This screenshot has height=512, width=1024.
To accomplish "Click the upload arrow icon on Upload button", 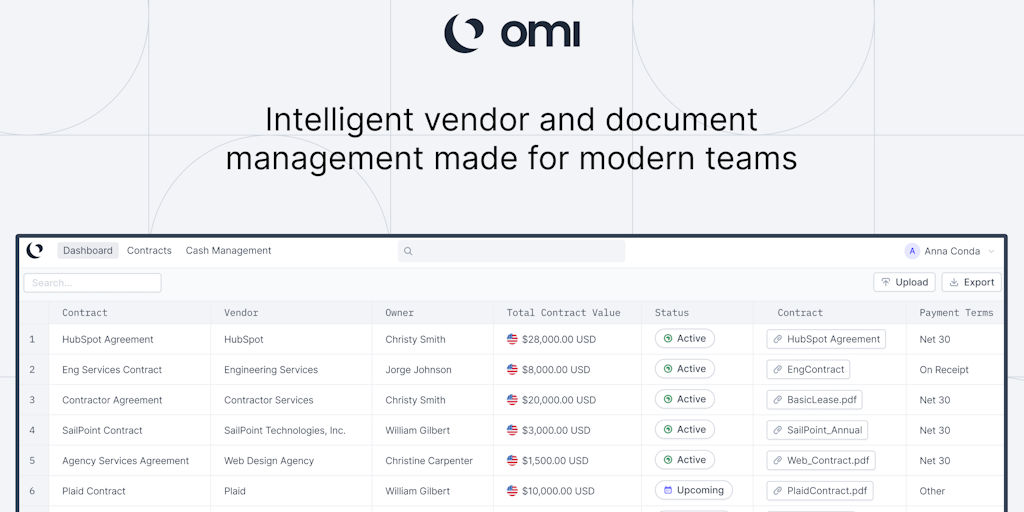I will click(886, 282).
